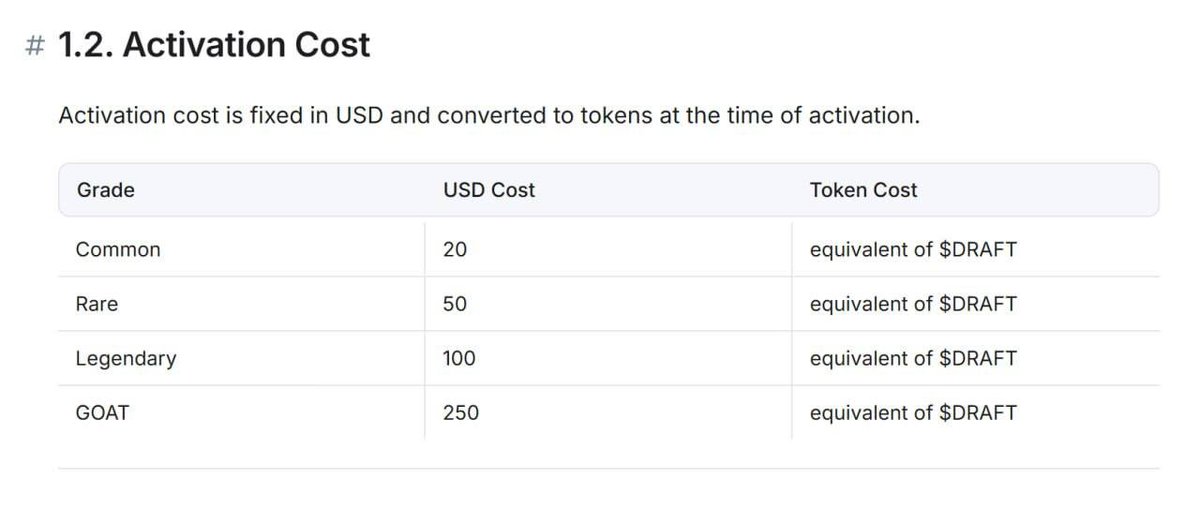
Task: Click the GOAT grade cell
Action: coord(102,412)
